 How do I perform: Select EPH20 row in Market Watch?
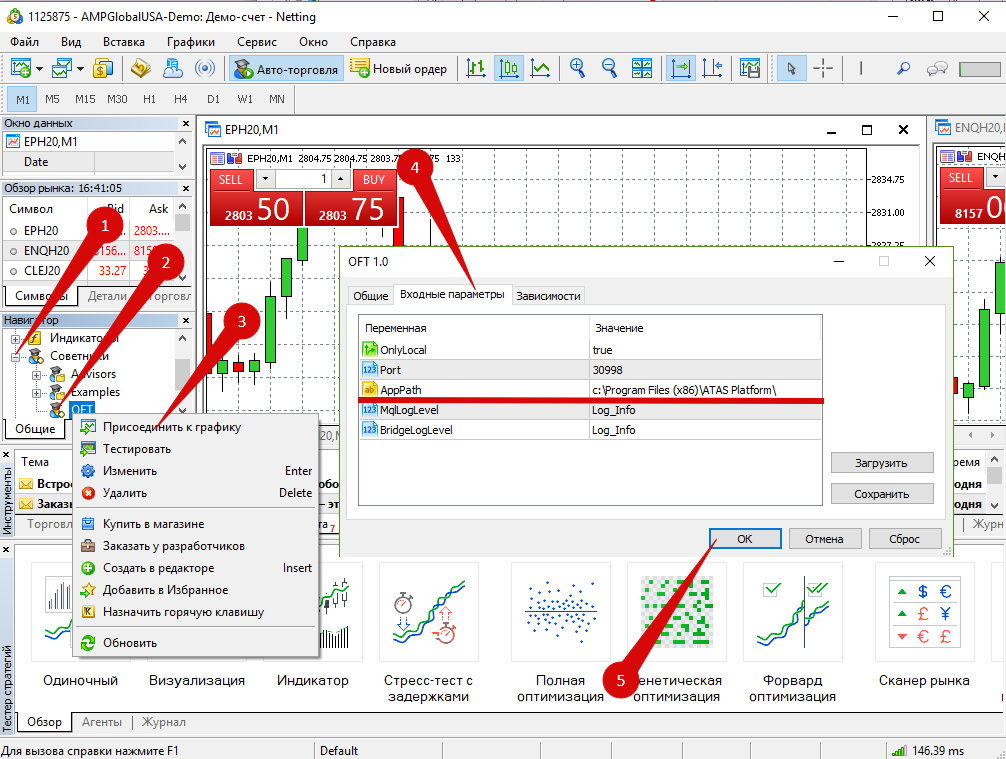point(89,230)
